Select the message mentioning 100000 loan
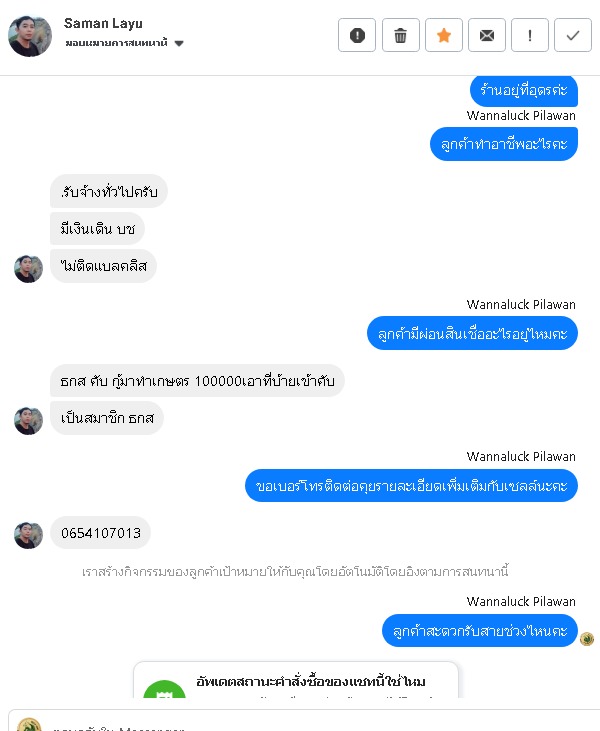 197,381
